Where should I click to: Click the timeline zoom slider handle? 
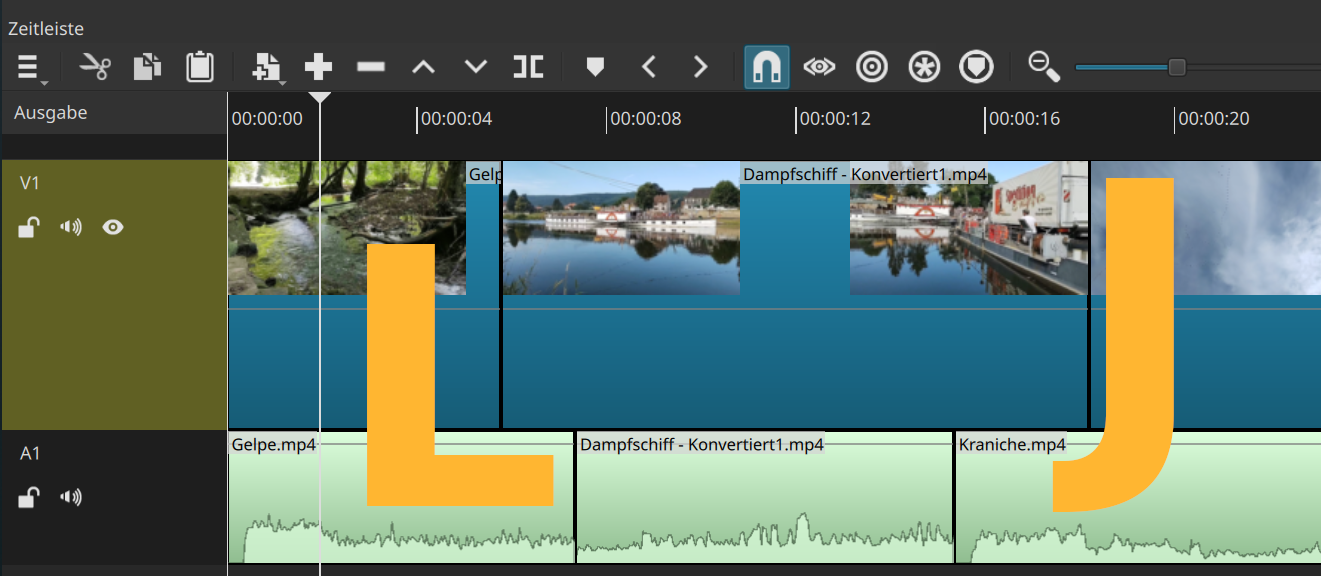click(1177, 67)
